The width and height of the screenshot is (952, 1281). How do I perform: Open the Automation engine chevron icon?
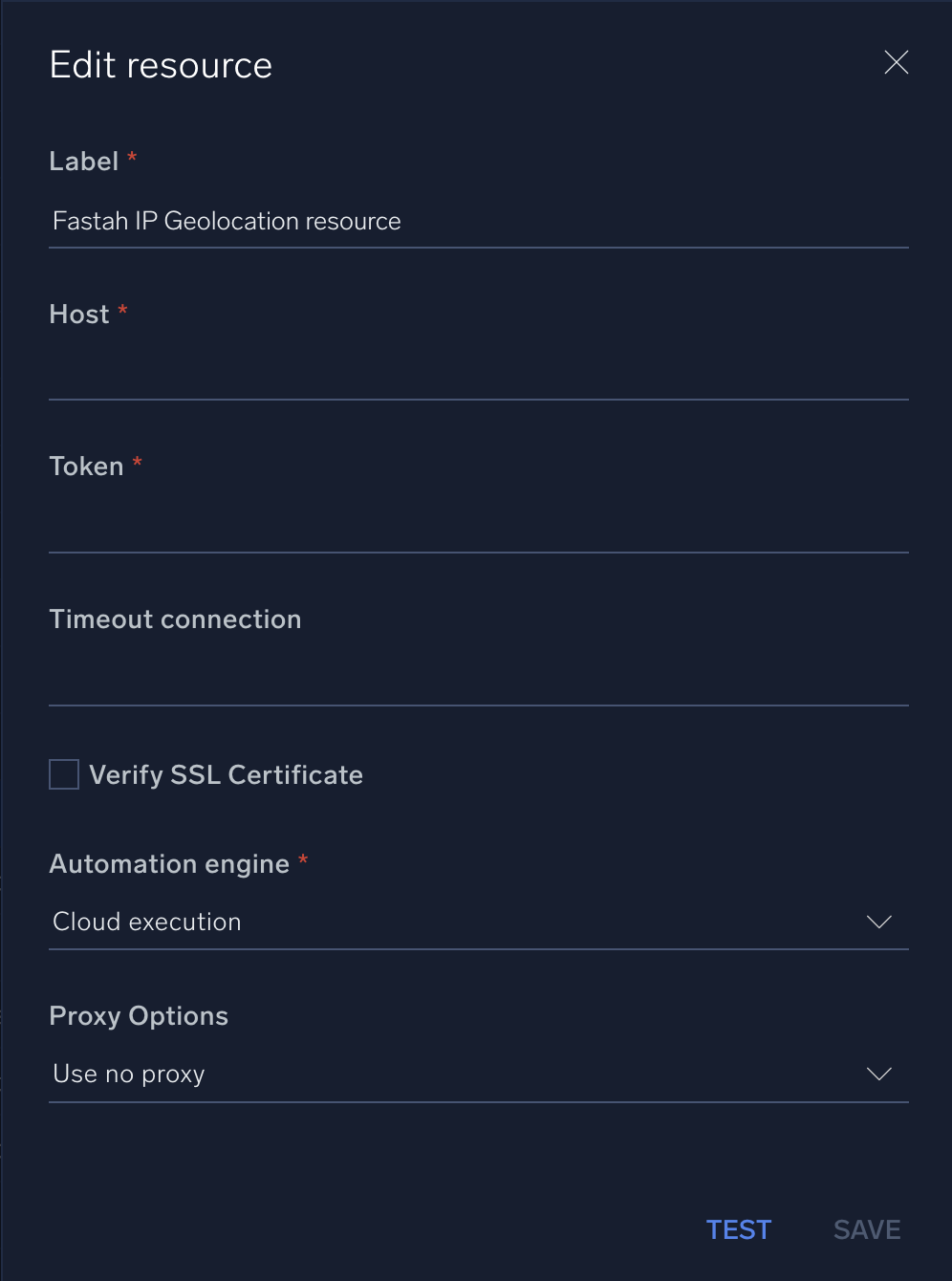(878, 922)
